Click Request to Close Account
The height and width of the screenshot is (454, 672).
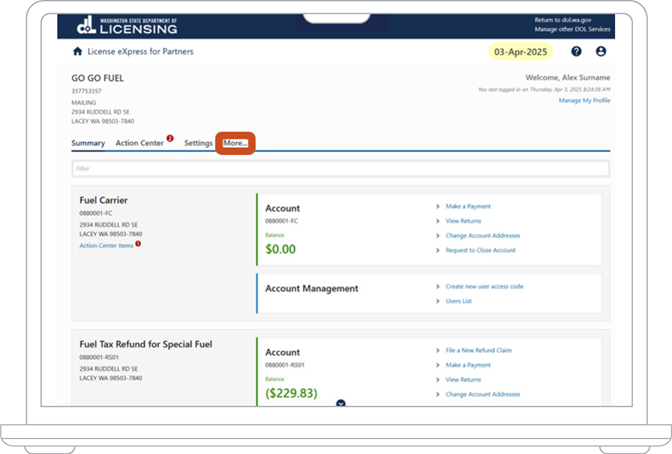[x=480, y=250]
